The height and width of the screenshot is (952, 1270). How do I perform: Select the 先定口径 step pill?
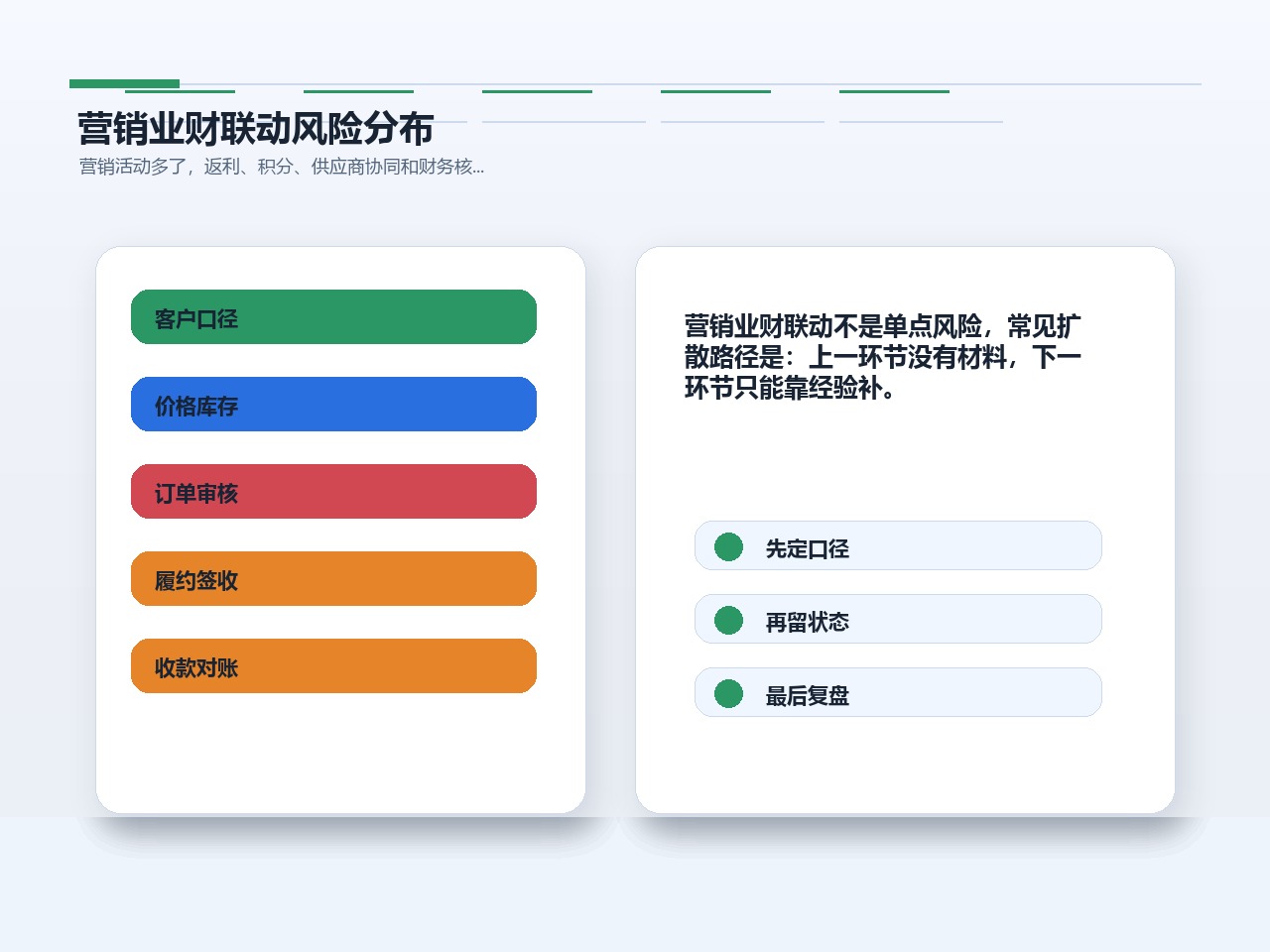(898, 545)
